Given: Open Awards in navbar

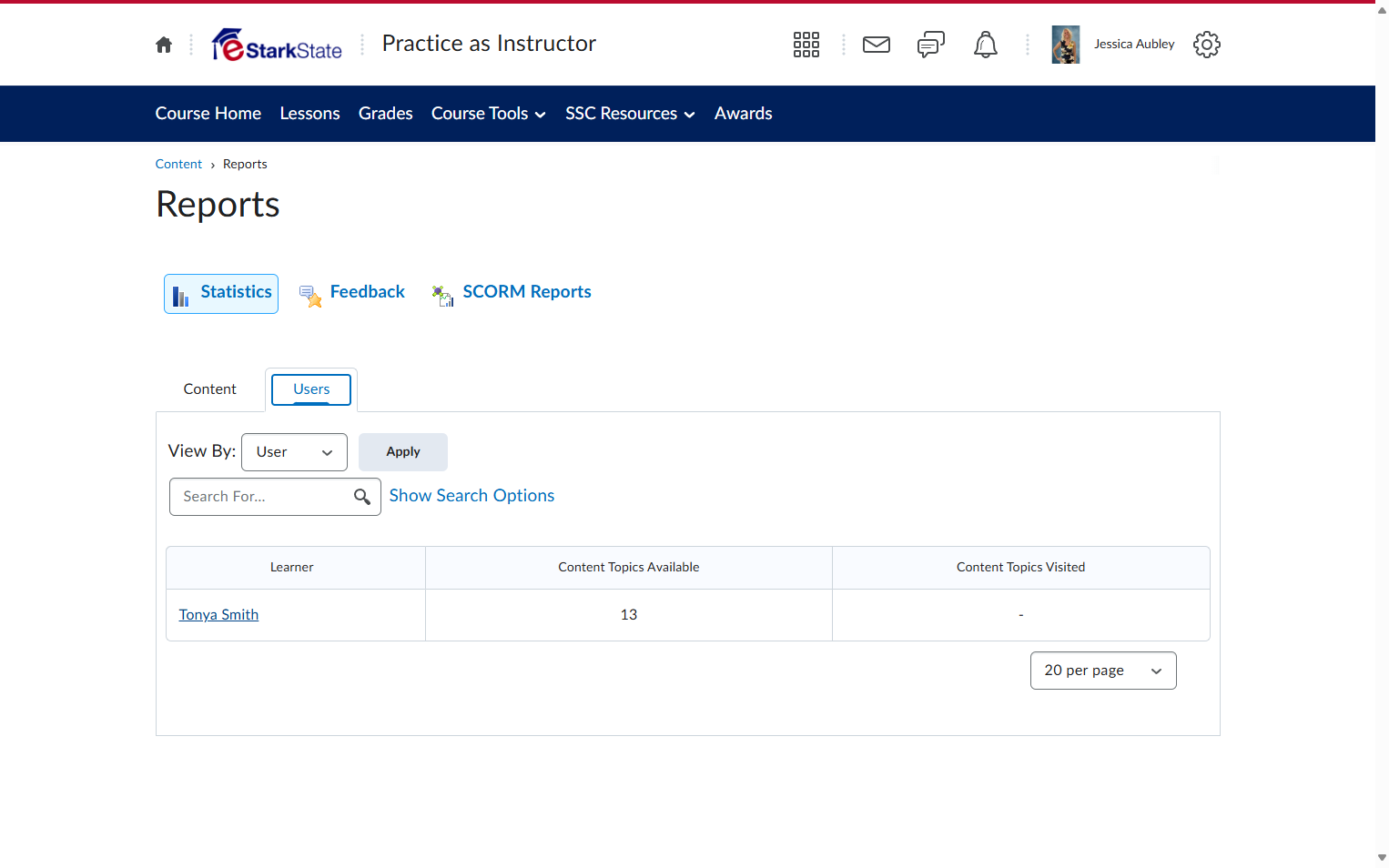Looking at the screenshot, I should point(744,114).
